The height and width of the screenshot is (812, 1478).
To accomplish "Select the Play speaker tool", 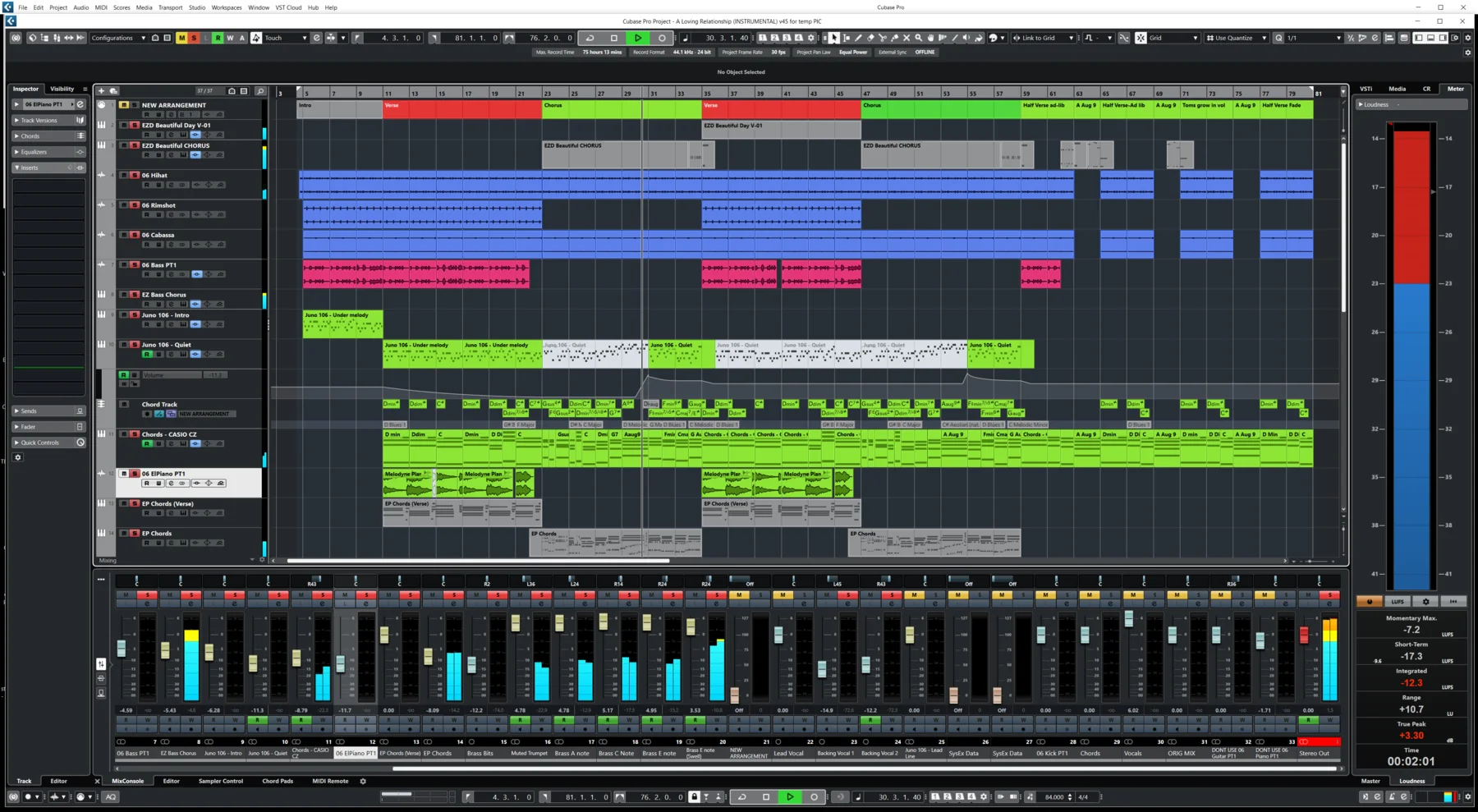I will [x=966, y=38].
